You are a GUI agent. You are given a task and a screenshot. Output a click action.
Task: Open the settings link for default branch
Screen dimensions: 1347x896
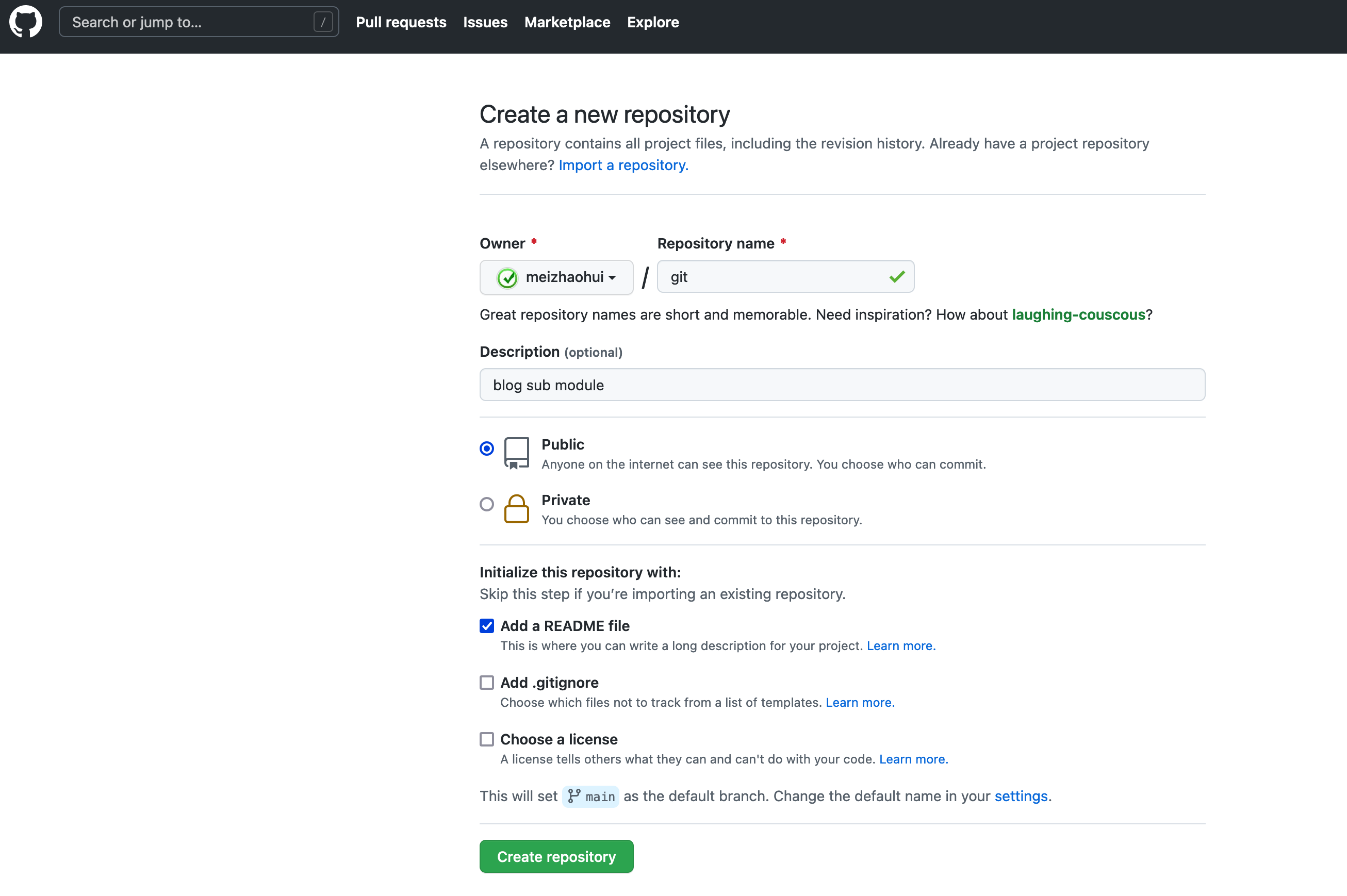pyautogui.click(x=1021, y=796)
